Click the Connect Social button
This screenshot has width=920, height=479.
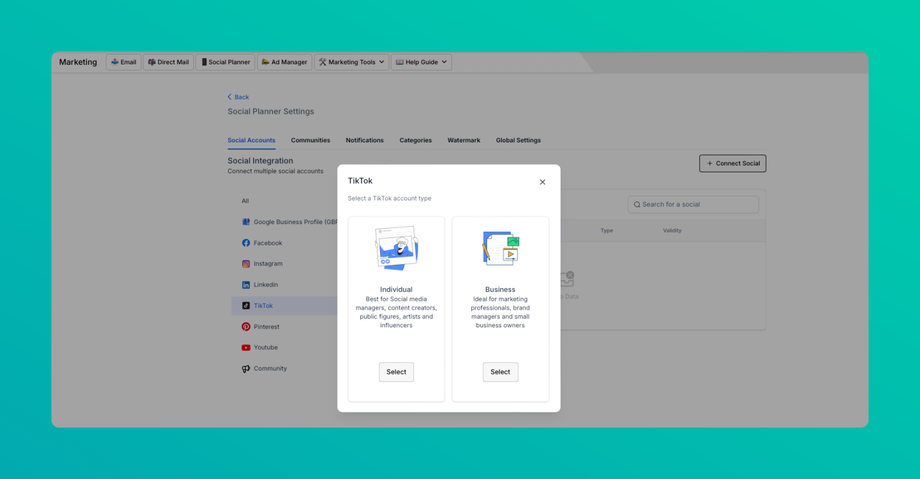732,163
